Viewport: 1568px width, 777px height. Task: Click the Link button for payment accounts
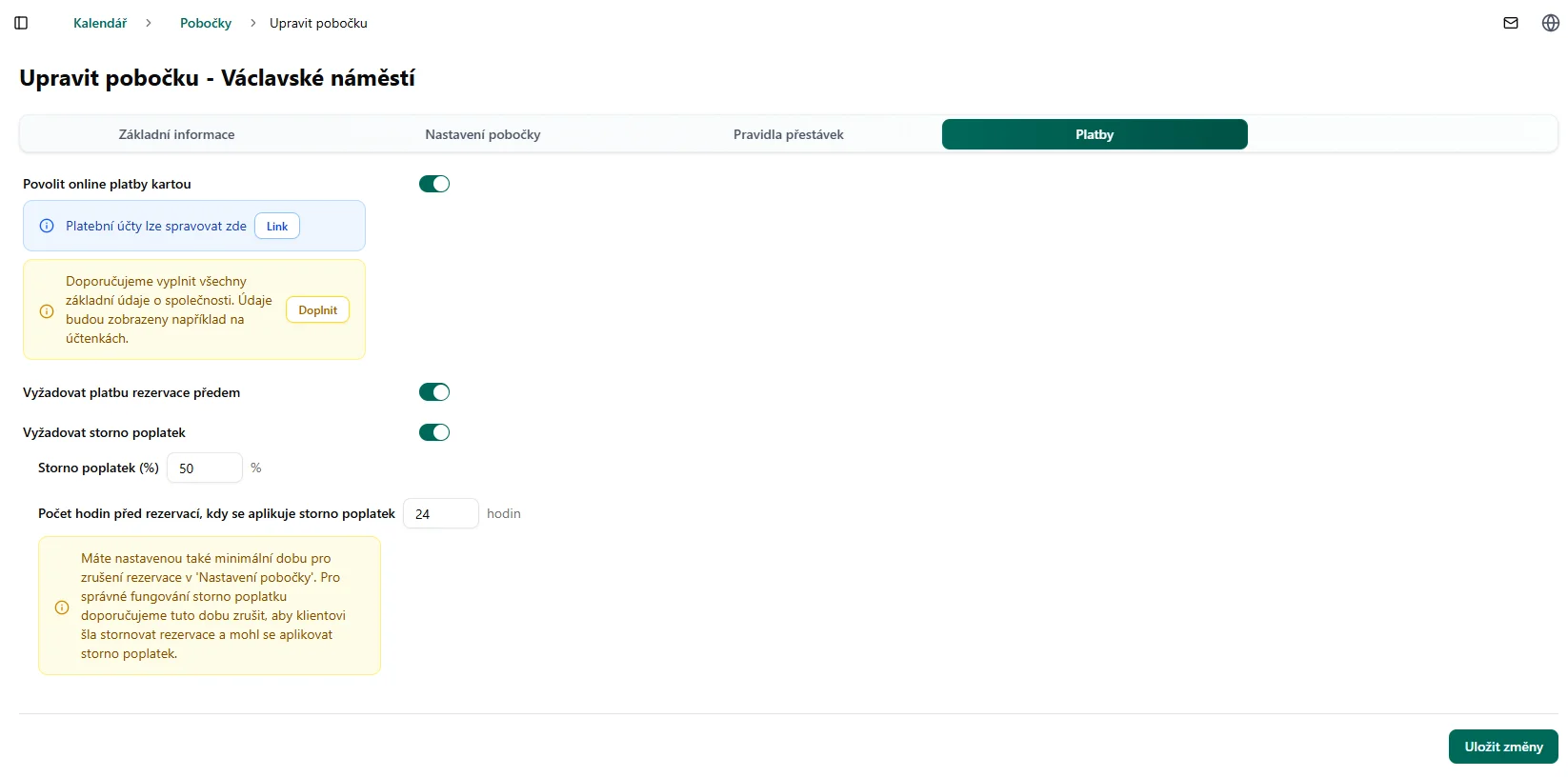click(x=277, y=226)
